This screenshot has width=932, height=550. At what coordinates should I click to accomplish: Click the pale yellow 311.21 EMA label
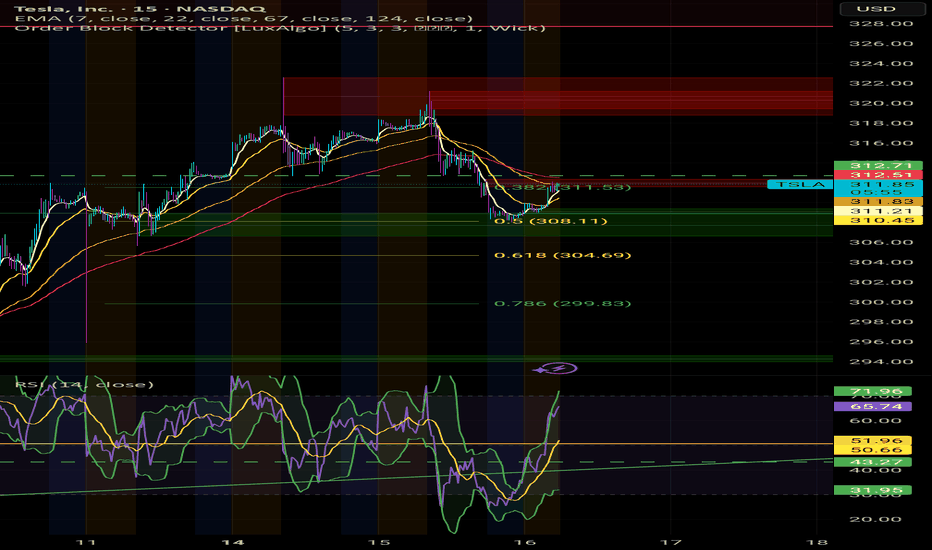click(879, 211)
